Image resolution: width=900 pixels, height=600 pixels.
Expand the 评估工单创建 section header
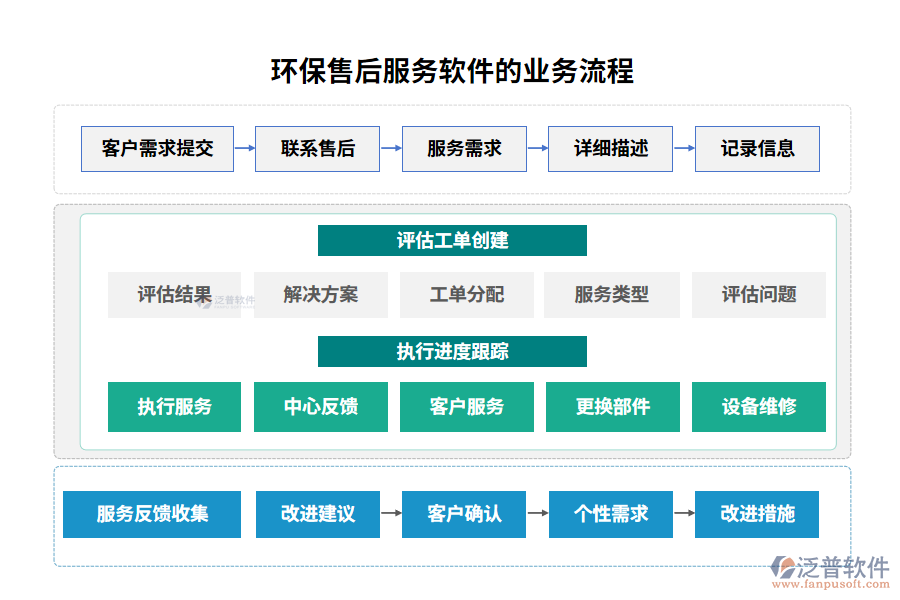click(x=452, y=240)
